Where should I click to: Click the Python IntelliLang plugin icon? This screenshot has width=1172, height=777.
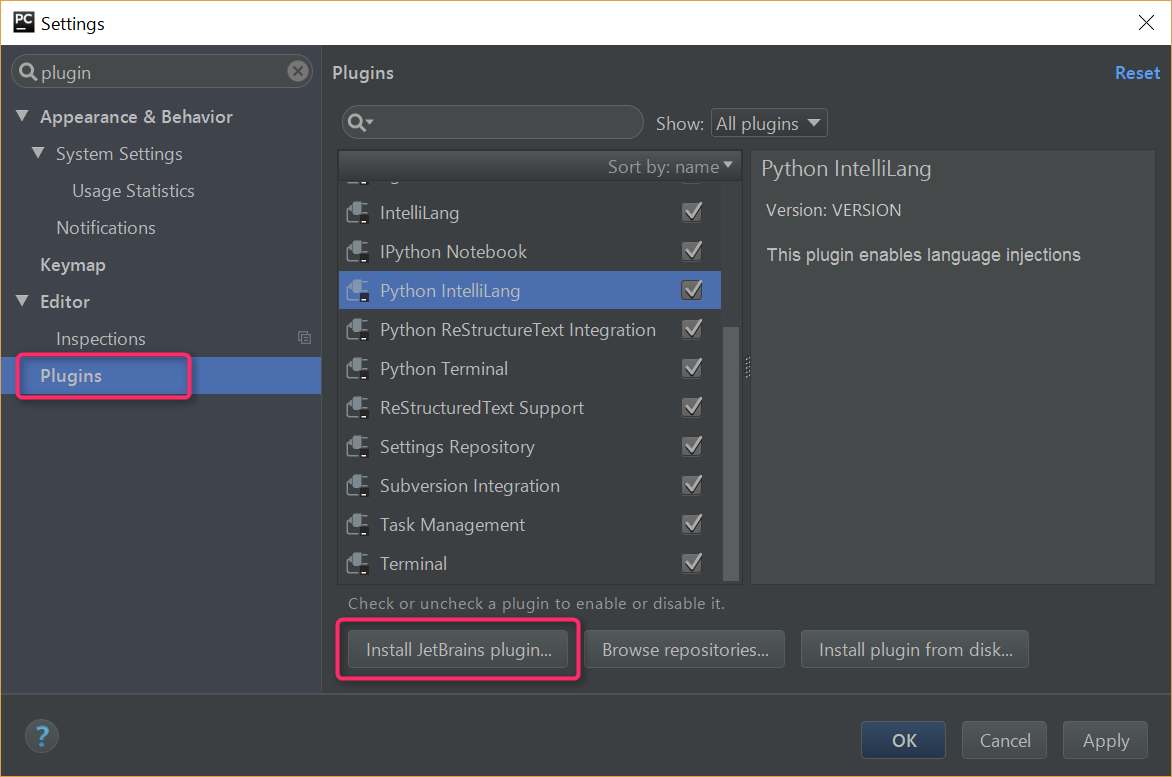click(357, 291)
